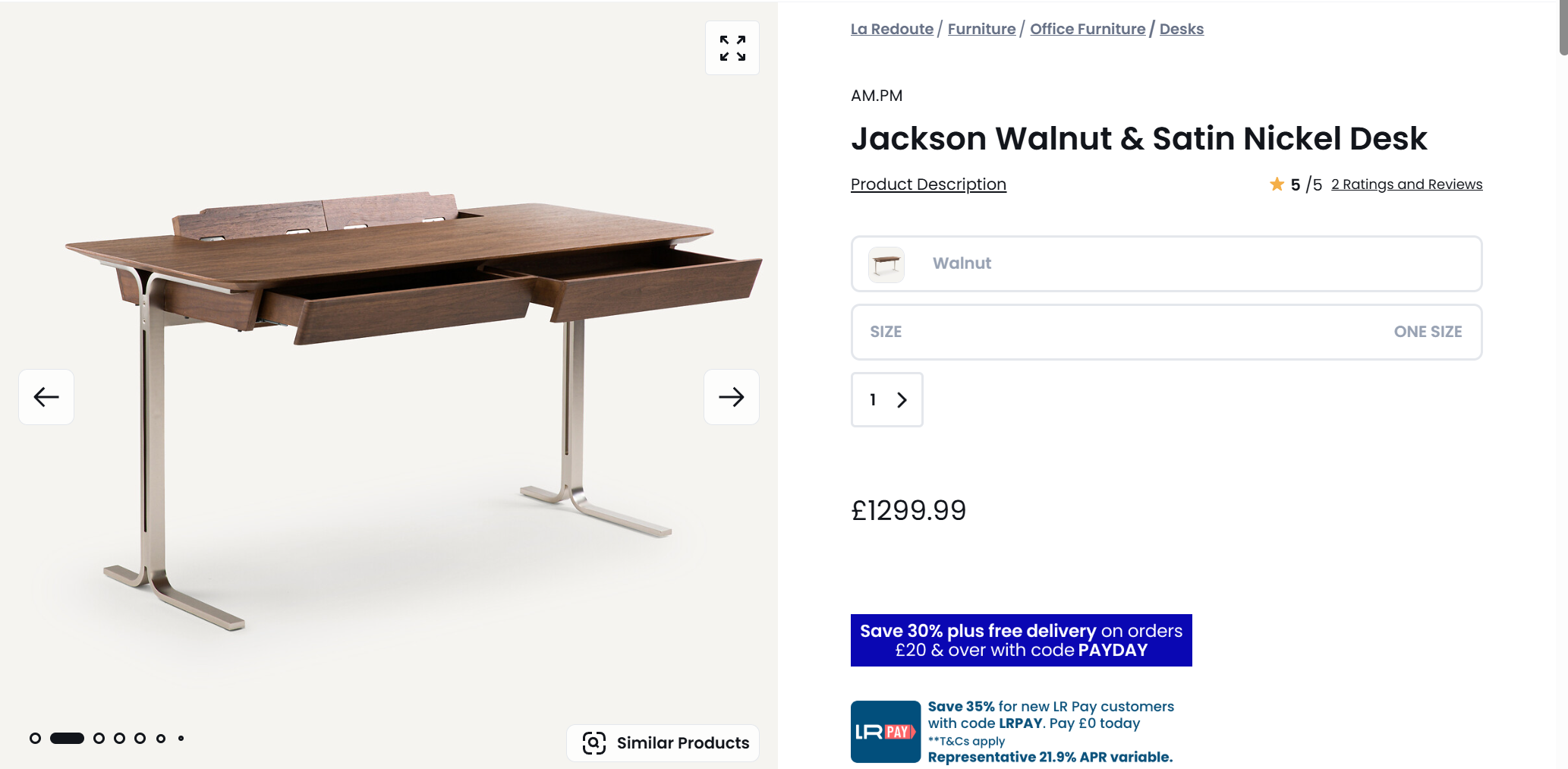Screen dimensions: 1568x769
Task: Select the third image carousel dot
Action: [99, 739]
